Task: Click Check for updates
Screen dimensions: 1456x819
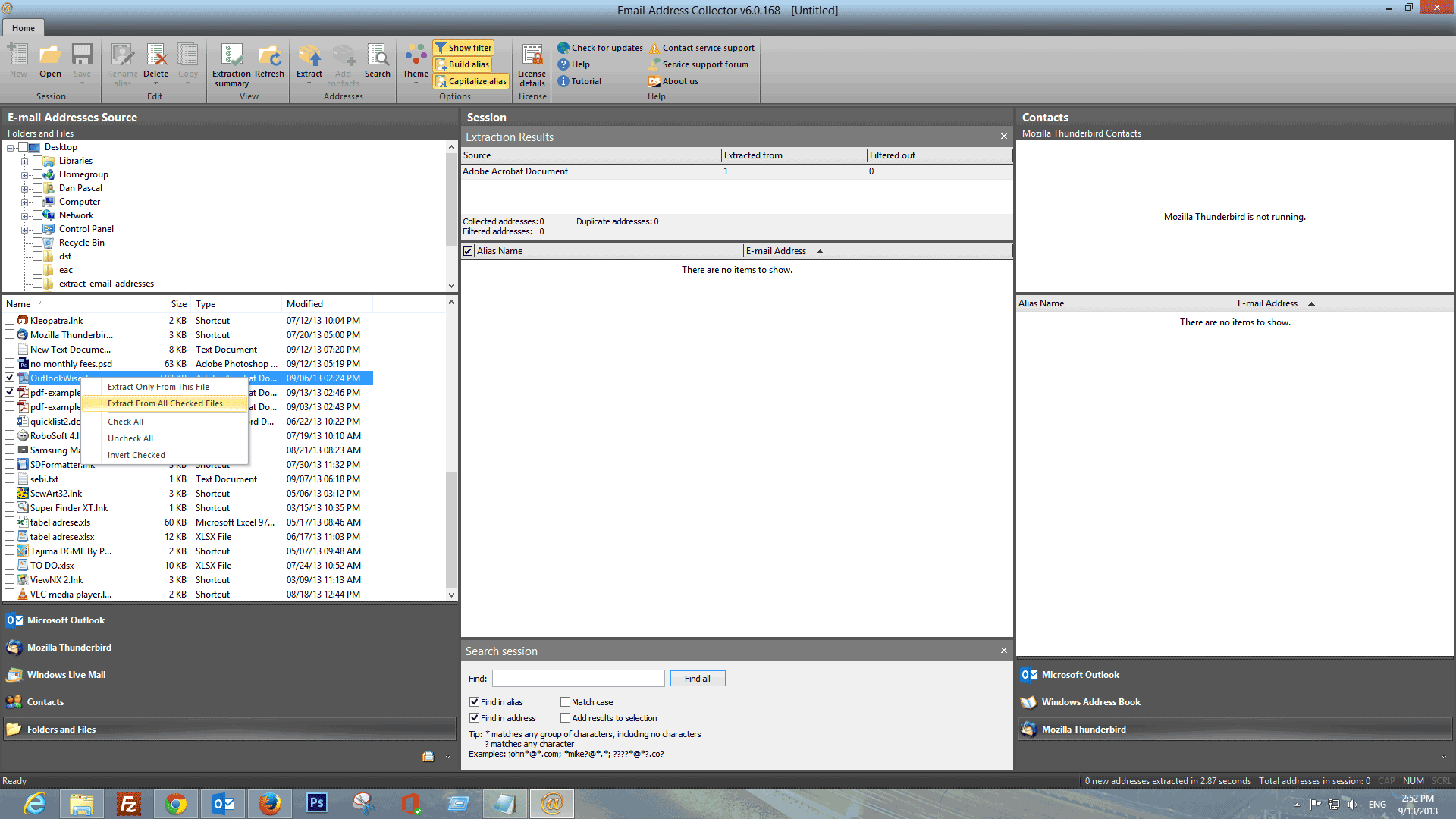Action: [x=601, y=48]
